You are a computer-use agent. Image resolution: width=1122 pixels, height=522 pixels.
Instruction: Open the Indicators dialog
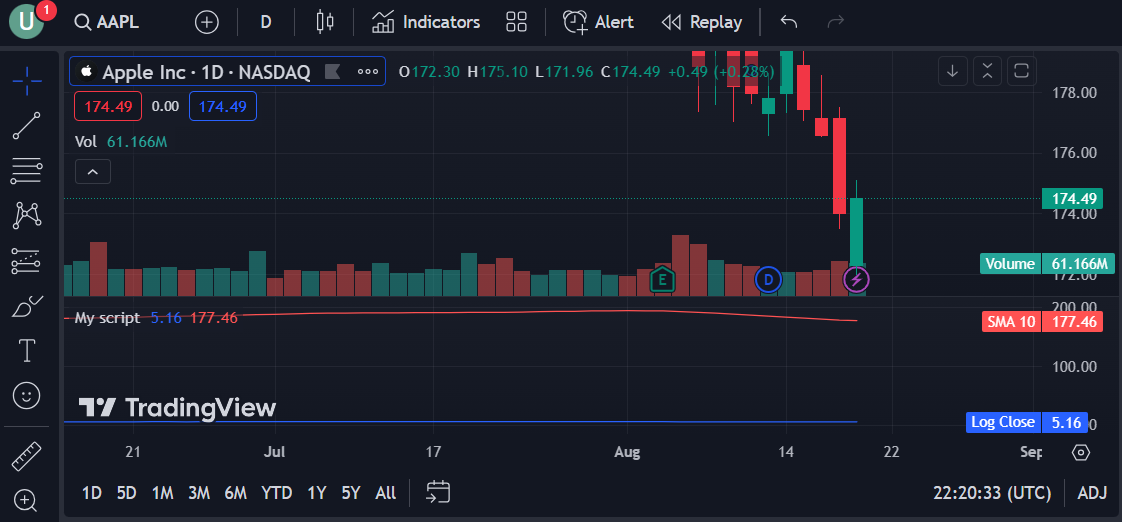point(426,22)
